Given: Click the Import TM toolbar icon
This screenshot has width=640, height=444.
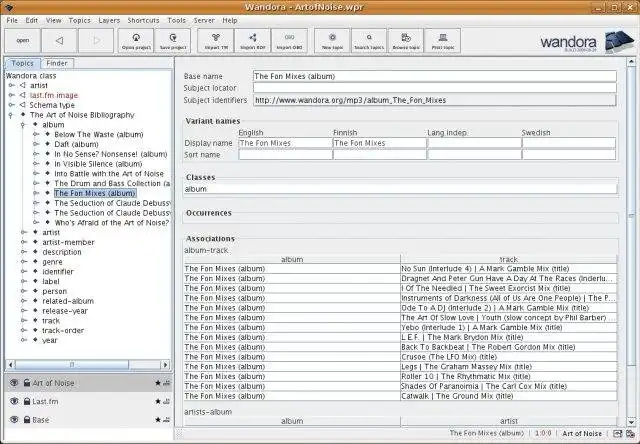Looking at the screenshot, I should (216, 41).
